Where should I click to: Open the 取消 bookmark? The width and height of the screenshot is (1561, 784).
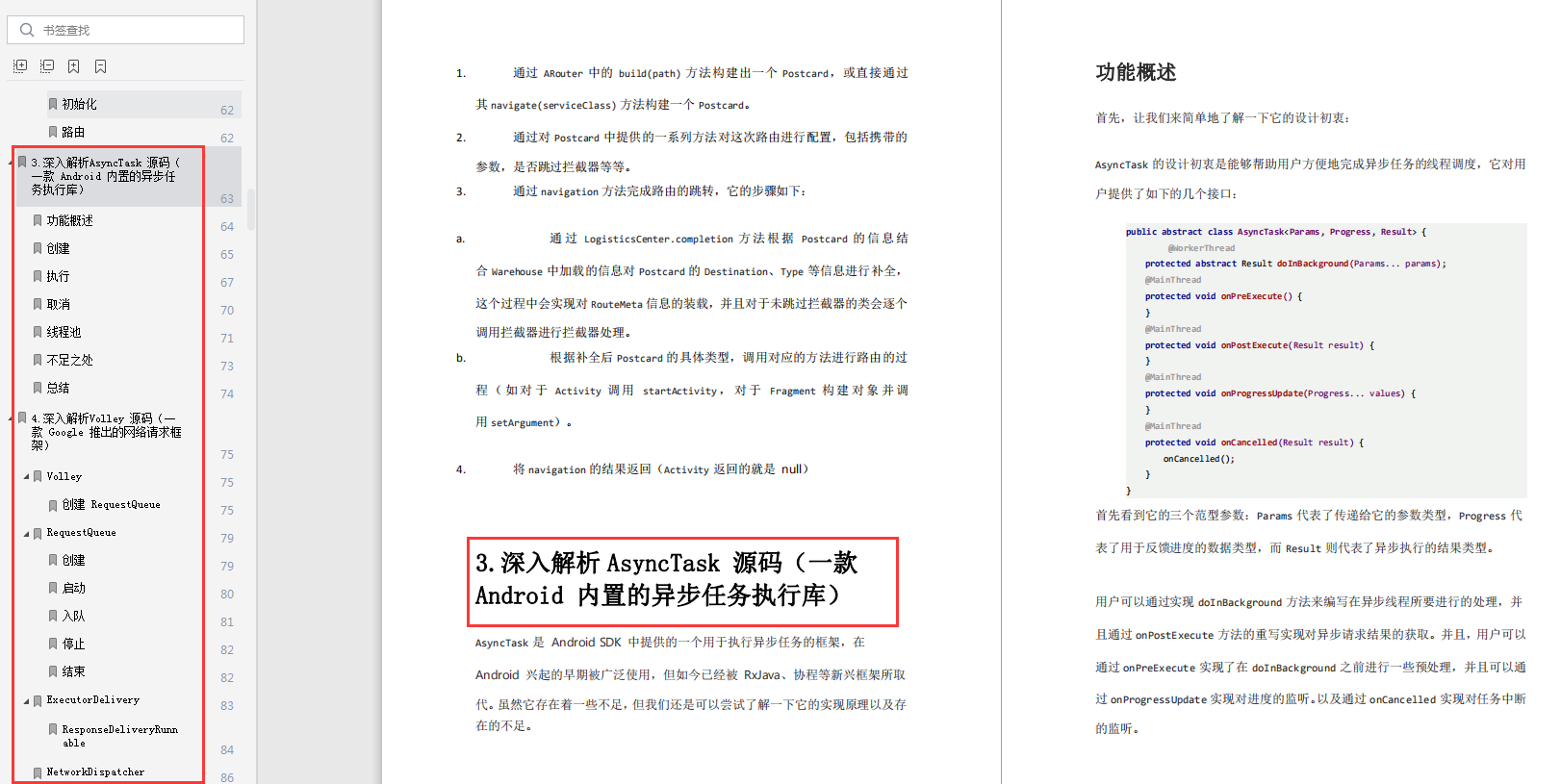coord(58,304)
